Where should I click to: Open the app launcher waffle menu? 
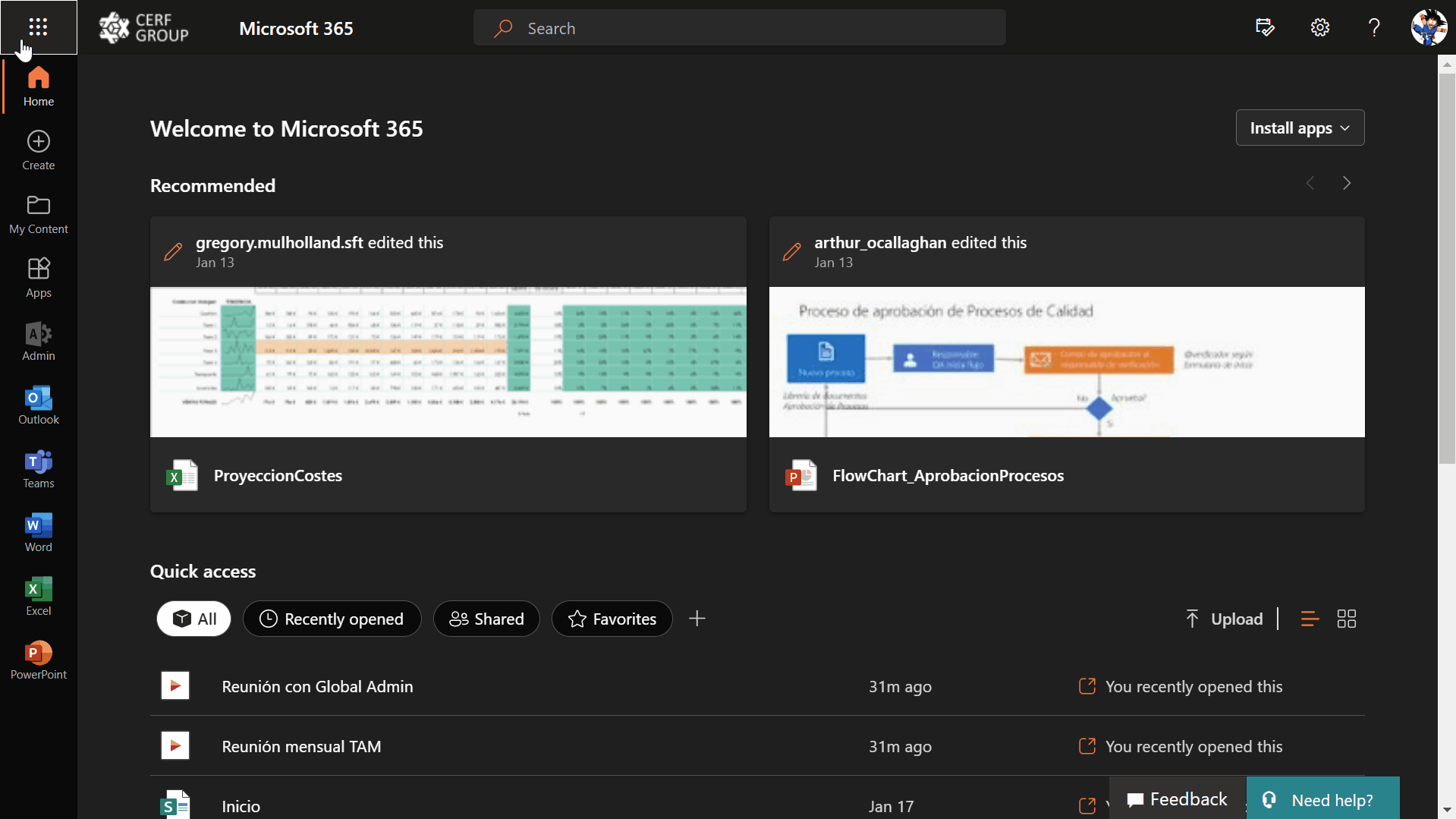38,27
